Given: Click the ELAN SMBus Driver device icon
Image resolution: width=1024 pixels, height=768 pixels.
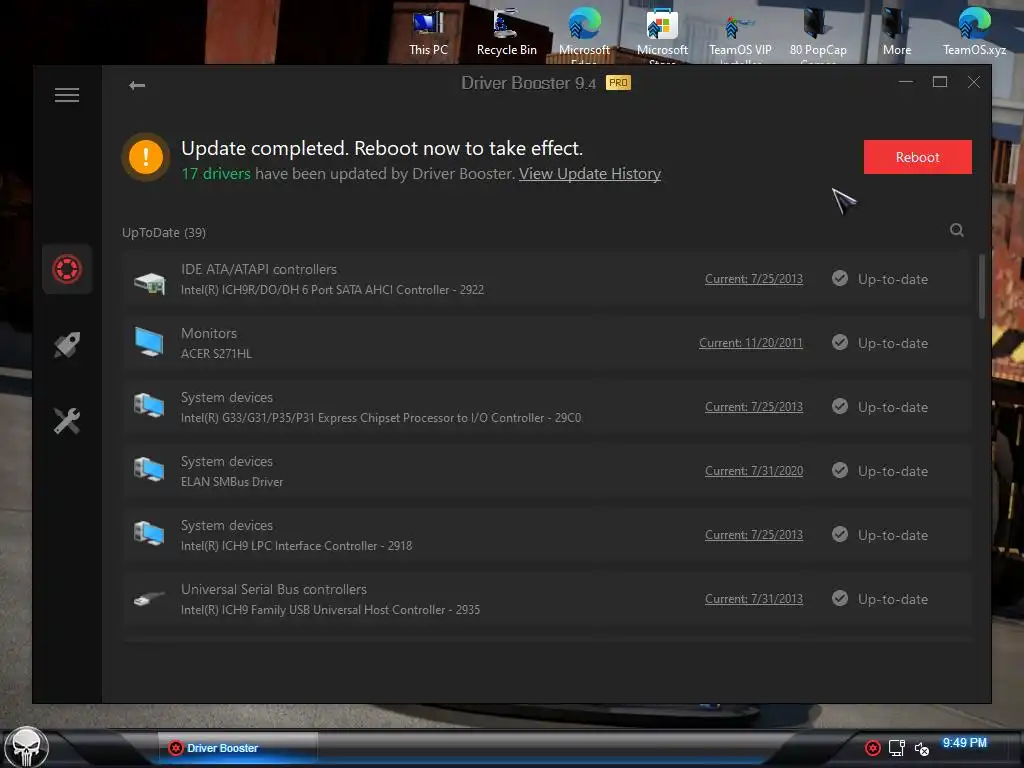Looking at the screenshot, I should click(x=150, y=470).
